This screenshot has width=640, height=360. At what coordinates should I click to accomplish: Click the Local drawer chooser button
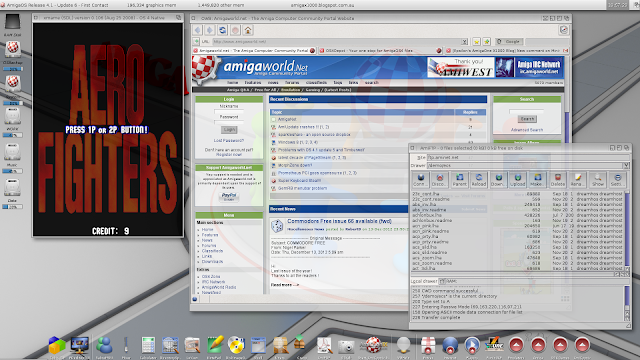click(442, 281)
